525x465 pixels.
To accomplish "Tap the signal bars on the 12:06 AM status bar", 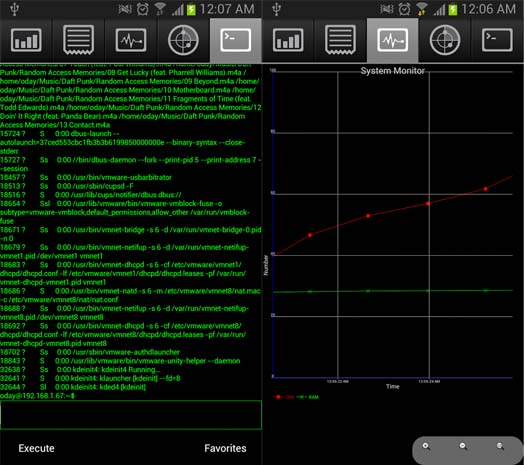I will (x=439, y=10).
